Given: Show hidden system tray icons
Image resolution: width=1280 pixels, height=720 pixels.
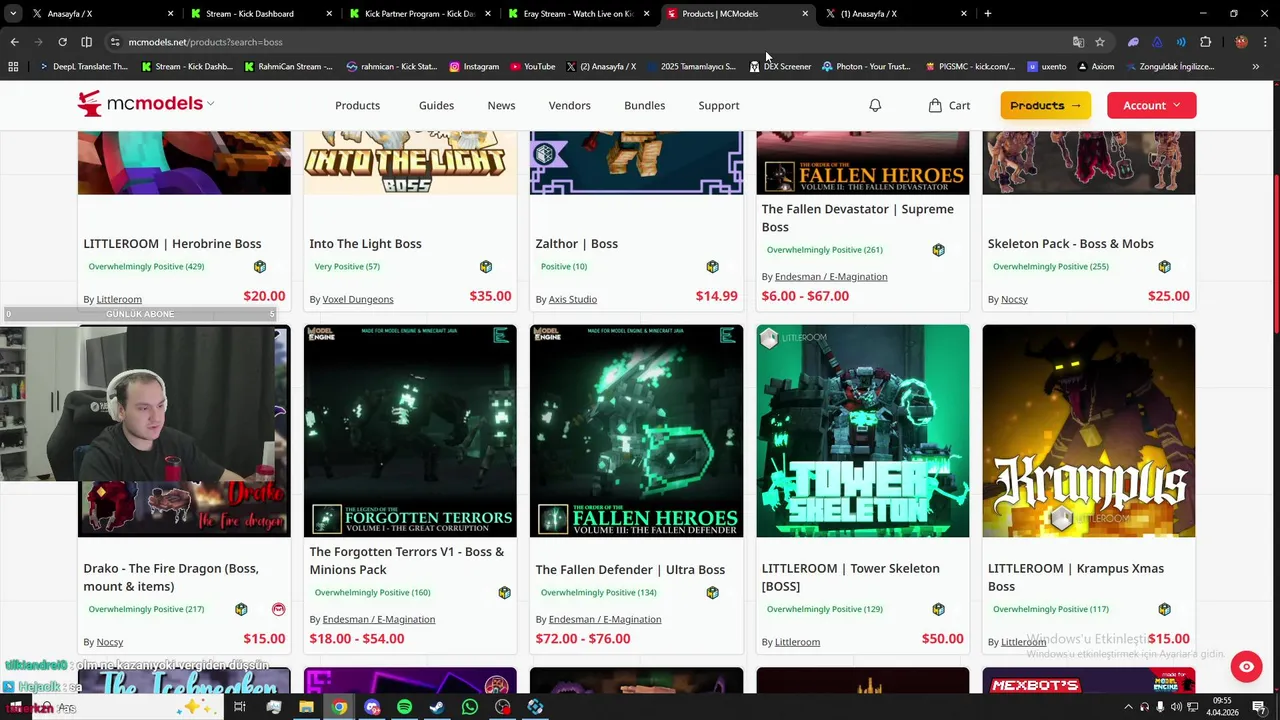Looking at the screenshot, I should click(1128, 707).
